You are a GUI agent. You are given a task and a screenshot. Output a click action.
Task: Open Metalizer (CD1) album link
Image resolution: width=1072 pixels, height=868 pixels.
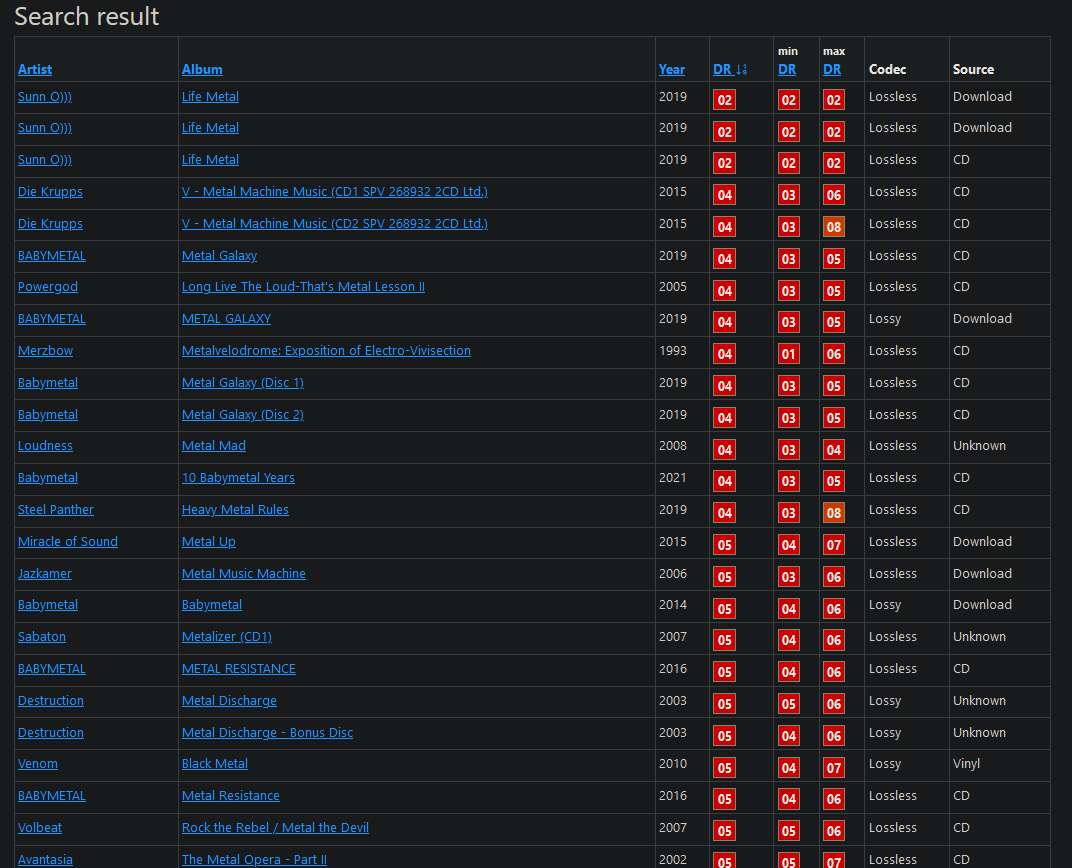click(226, 636)
